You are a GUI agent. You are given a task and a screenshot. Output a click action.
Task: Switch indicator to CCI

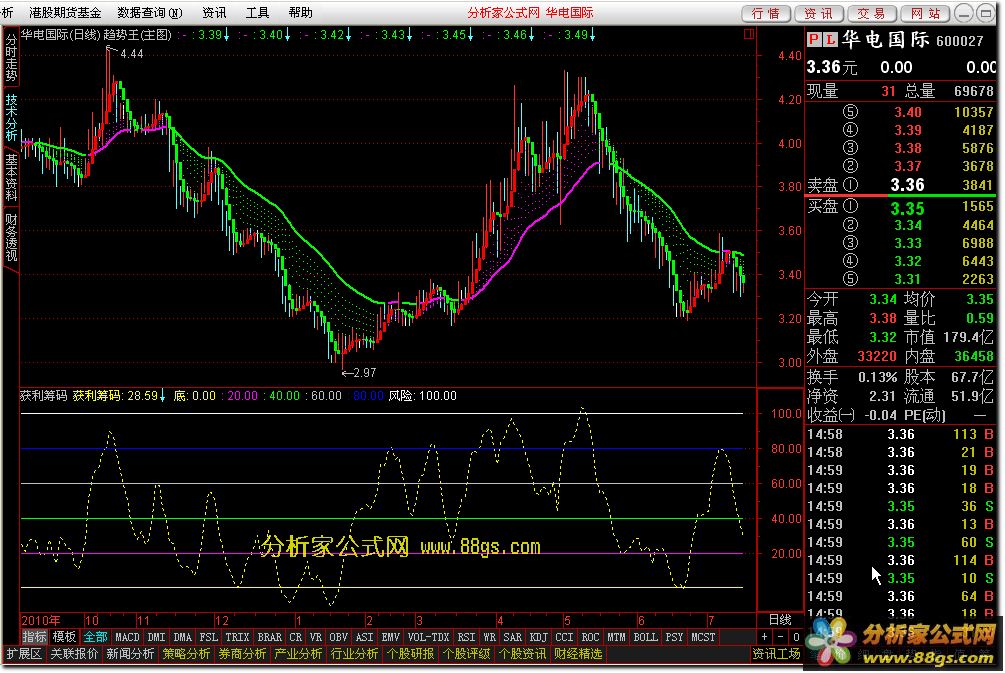click(564, 637)
